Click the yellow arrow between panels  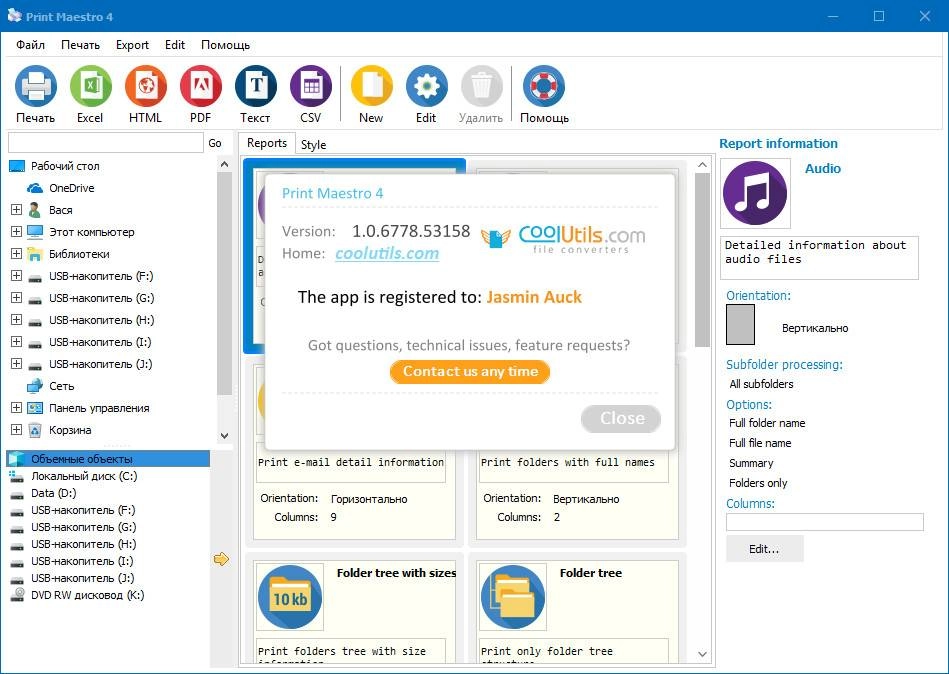click(x=221, y=559)
